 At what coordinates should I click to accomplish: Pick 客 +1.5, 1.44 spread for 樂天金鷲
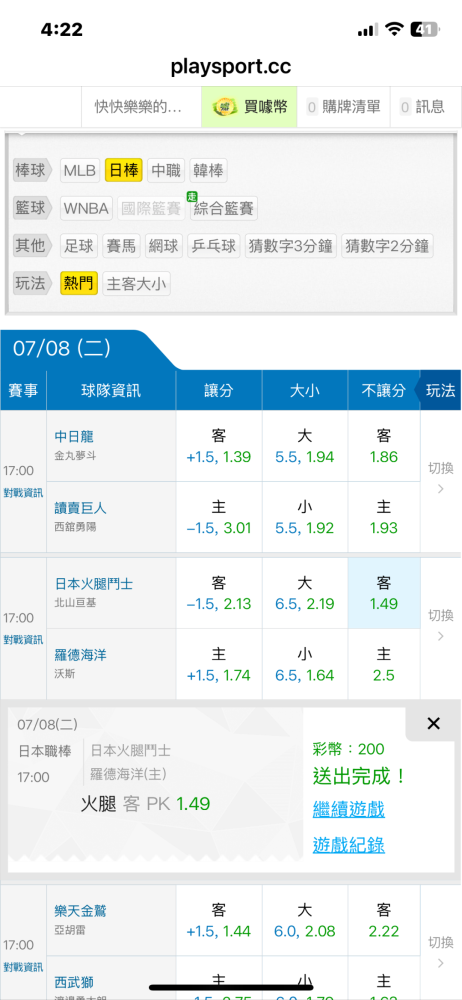(218, 920)
